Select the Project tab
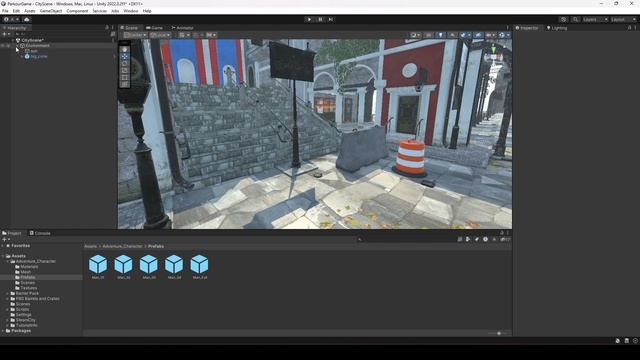 point(12,233)
